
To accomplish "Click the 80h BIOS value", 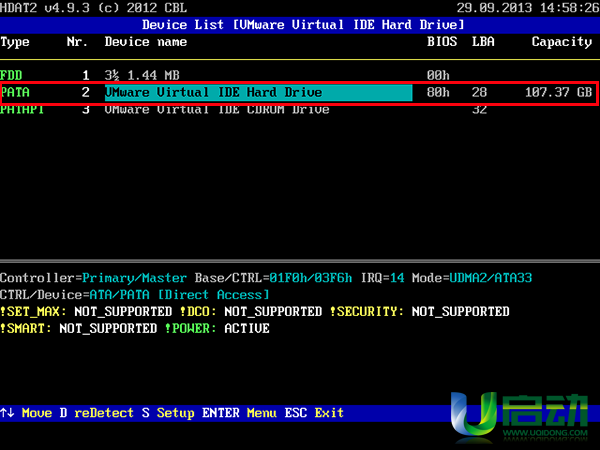I will pyautogui.click(x=438, y=92).
